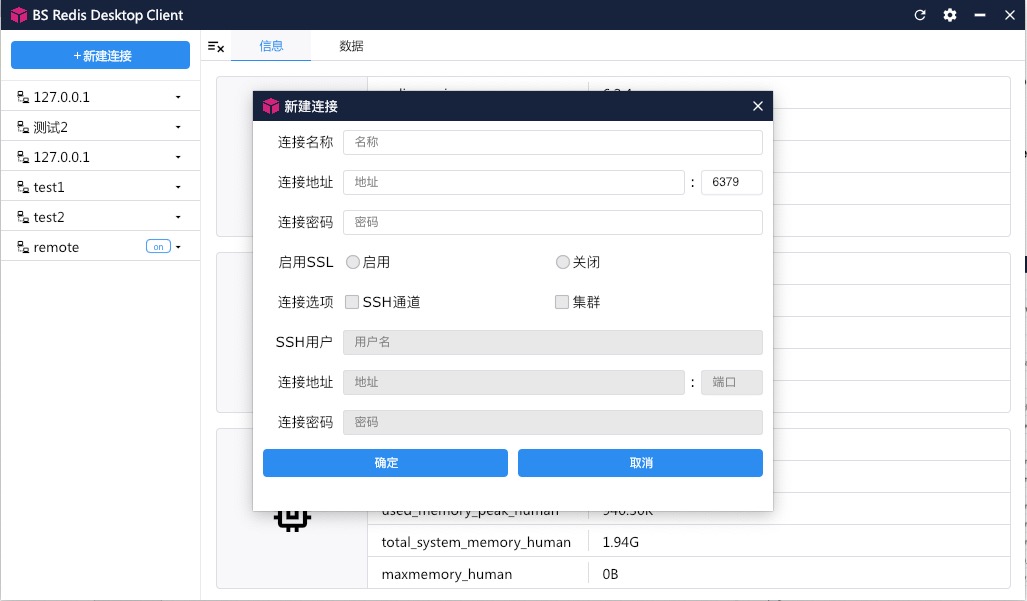Open the test2 connection dropdown arrow

pyautogui.click(x=179, y=216)
